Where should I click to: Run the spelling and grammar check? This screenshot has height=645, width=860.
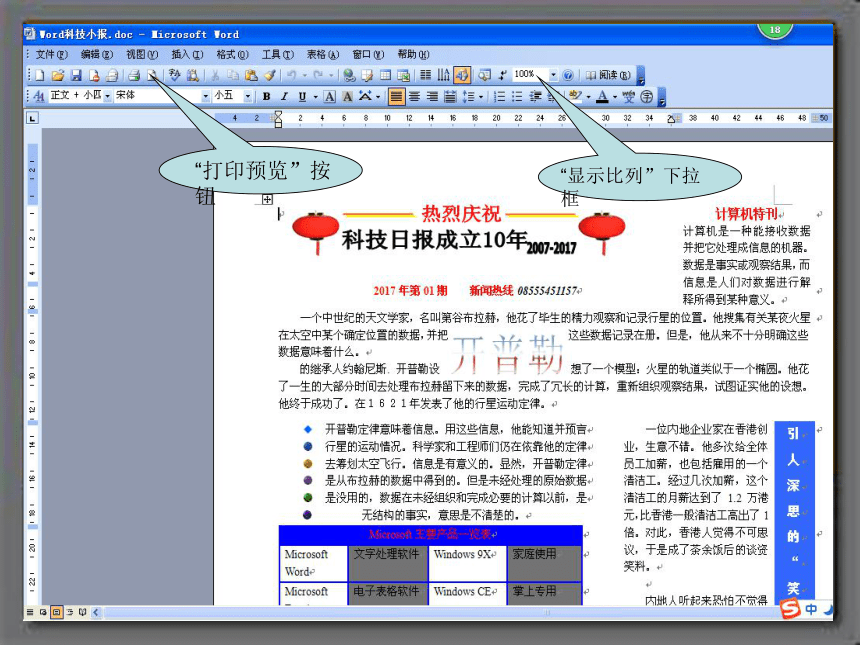pyautogui.click(x=175, y=75)
